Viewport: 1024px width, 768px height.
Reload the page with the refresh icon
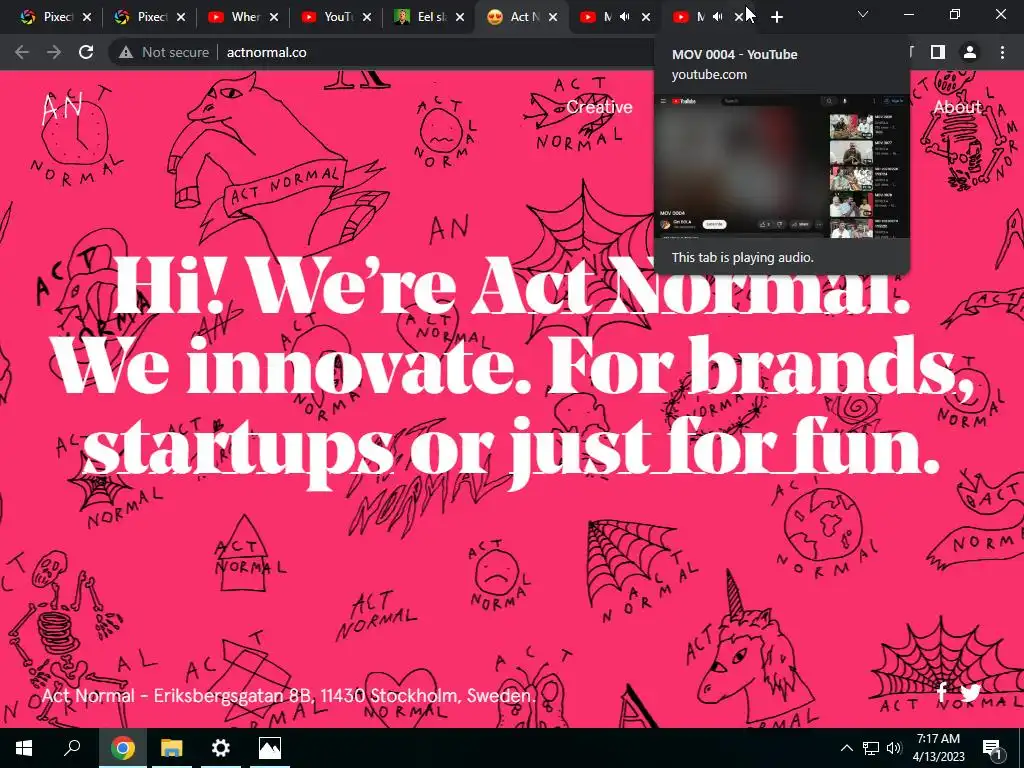click(86, 52)
